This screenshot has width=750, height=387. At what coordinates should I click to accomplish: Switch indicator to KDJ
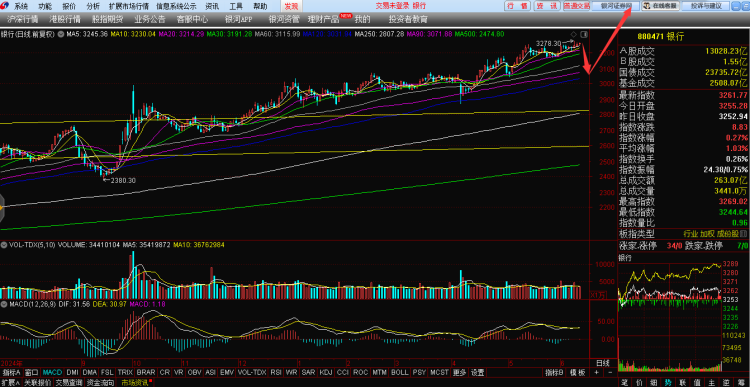(326, 372)
